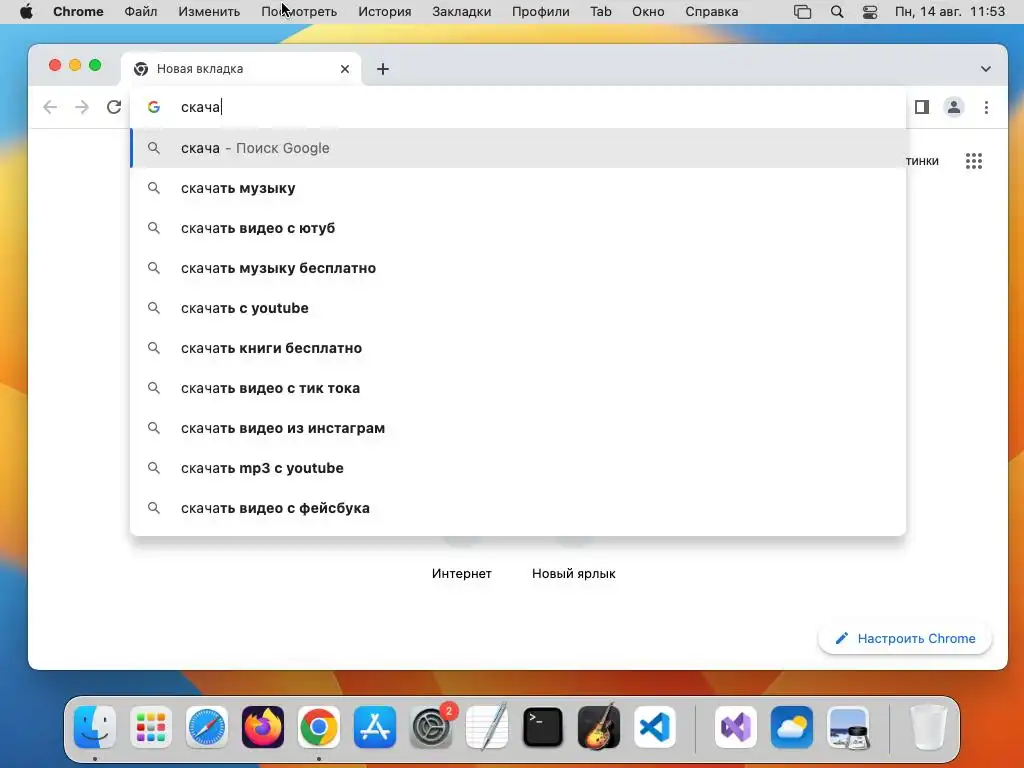This screenshot has width=1024, height=768.
Task: Open Weather app from the Dock
Action: [x=792, y=727]
